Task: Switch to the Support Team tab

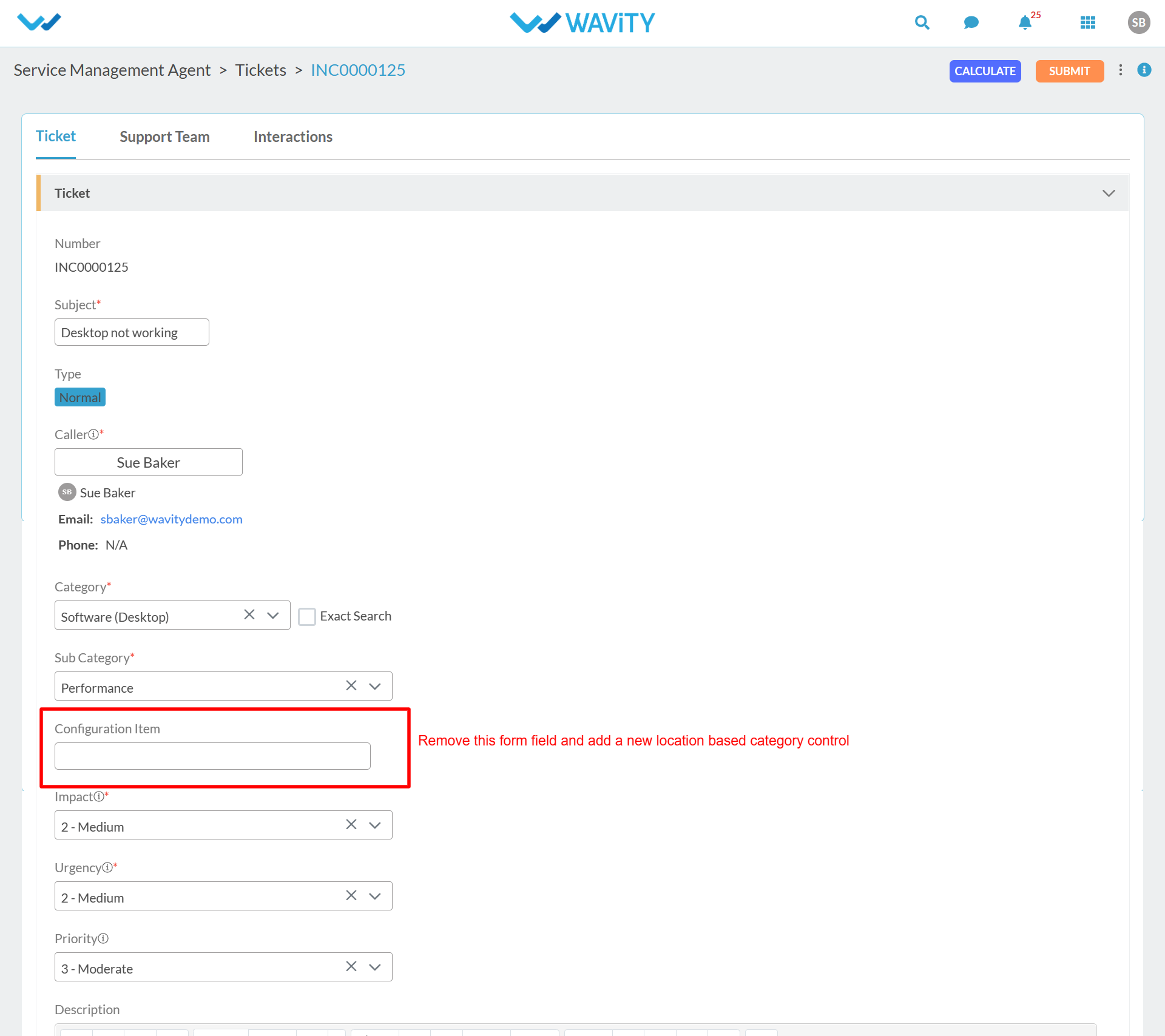Action: tap(164, 137)
